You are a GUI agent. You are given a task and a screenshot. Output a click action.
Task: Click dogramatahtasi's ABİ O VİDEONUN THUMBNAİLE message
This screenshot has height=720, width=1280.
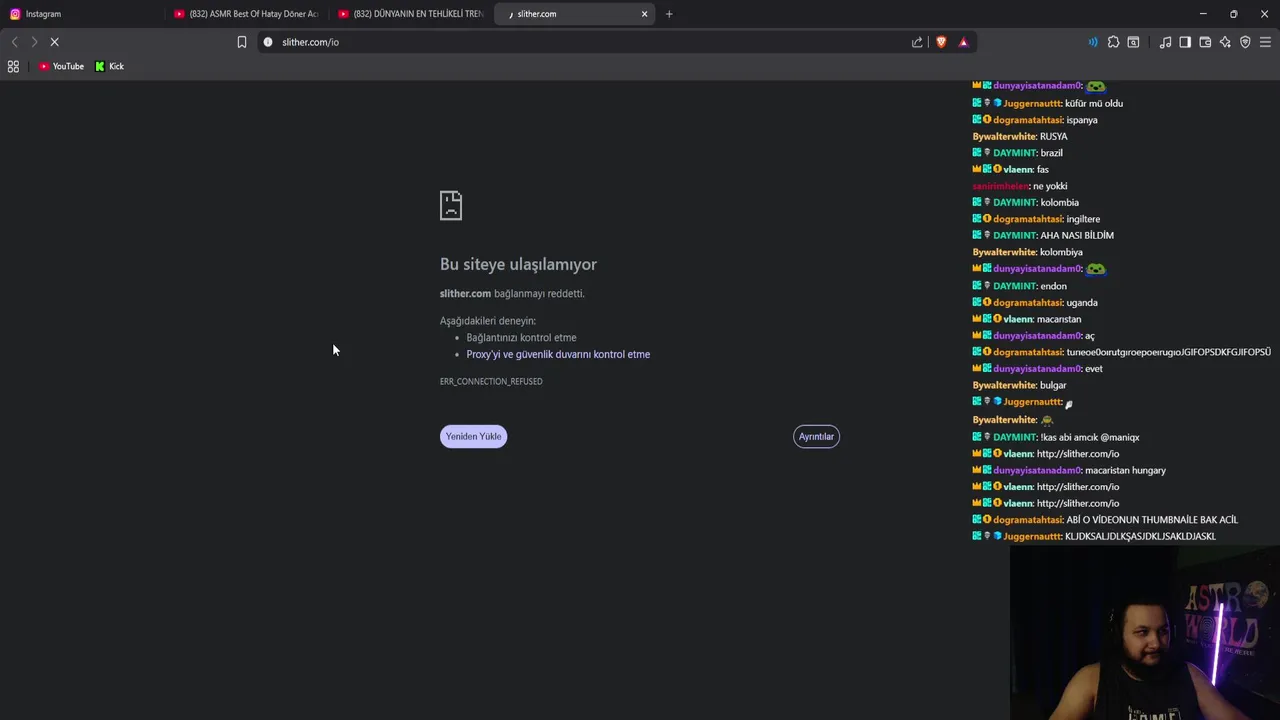click(1105, 520)
